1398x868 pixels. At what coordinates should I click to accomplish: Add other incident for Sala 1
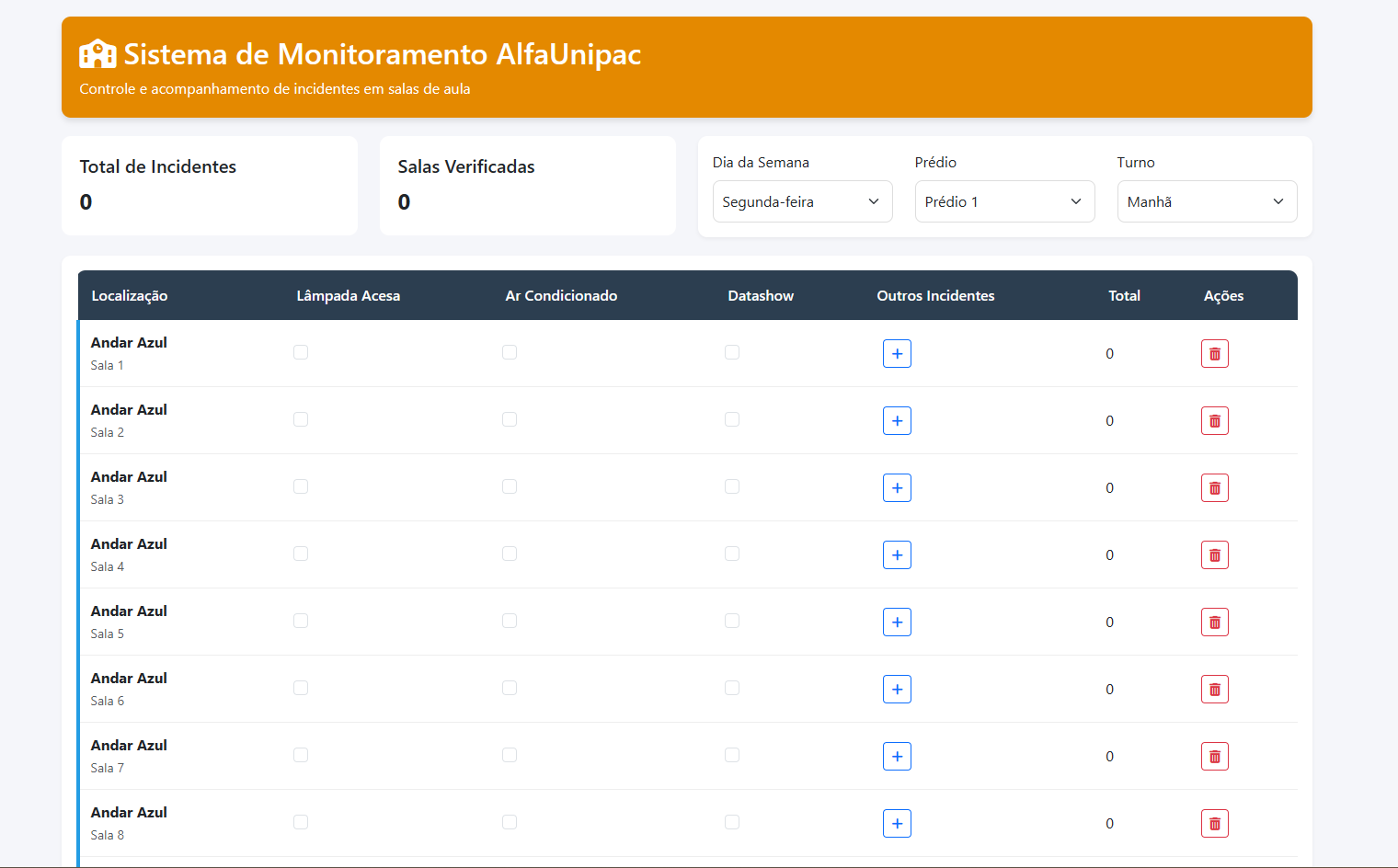[x=897, y=354]
